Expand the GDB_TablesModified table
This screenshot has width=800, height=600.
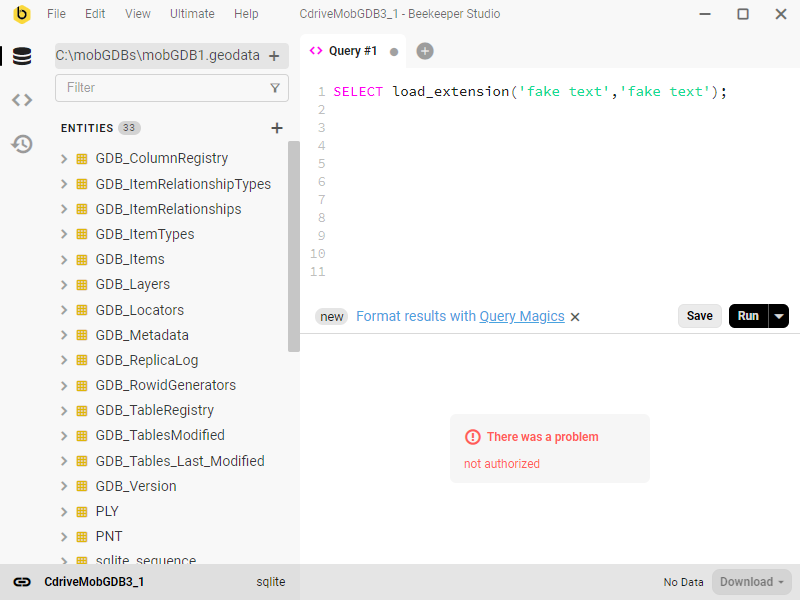[x=64, y=435]
